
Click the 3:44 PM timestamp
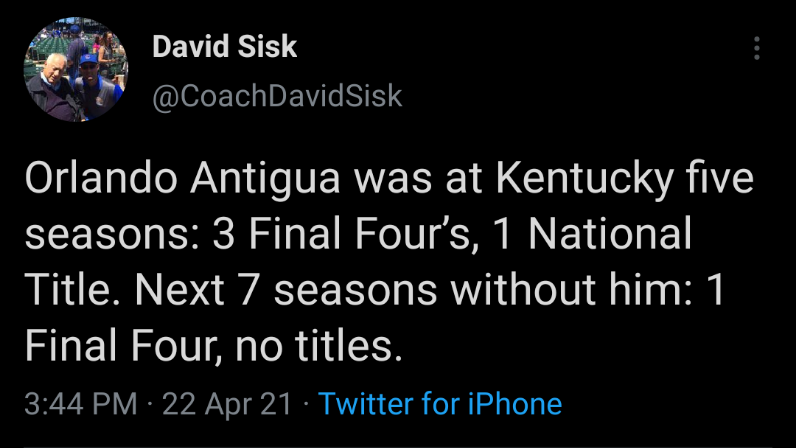click(x=80, y=404)
